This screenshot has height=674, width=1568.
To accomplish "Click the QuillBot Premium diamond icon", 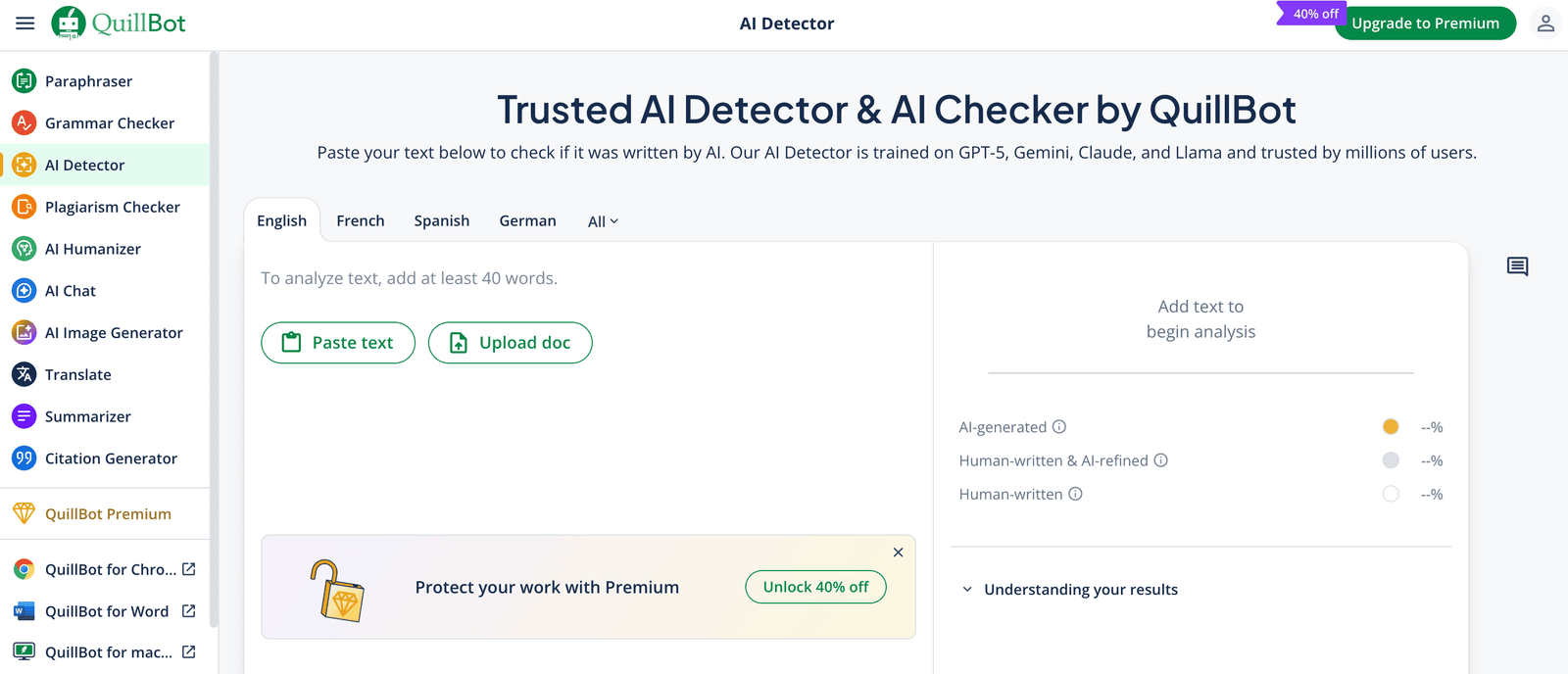I will coord(24,513).
